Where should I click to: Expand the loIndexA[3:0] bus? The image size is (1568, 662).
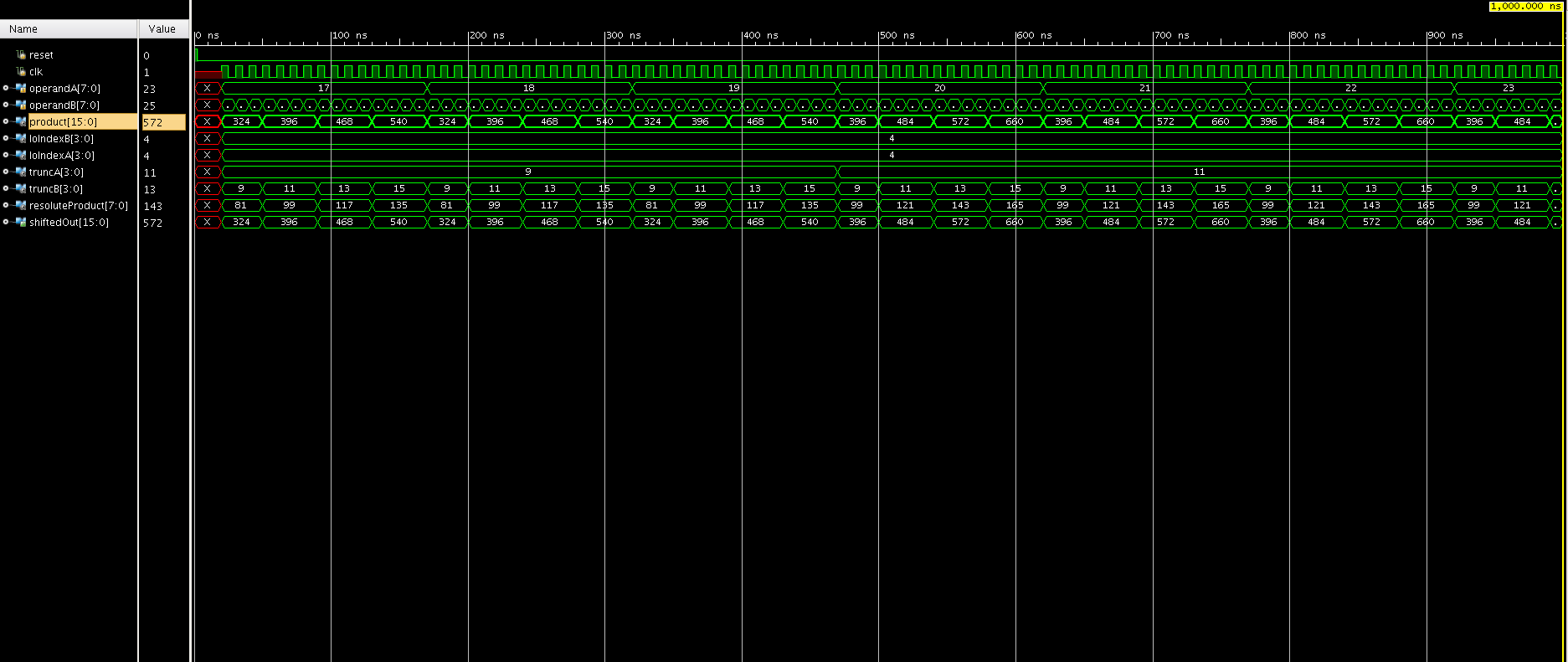pyautogui.click(x=6, y=155)
